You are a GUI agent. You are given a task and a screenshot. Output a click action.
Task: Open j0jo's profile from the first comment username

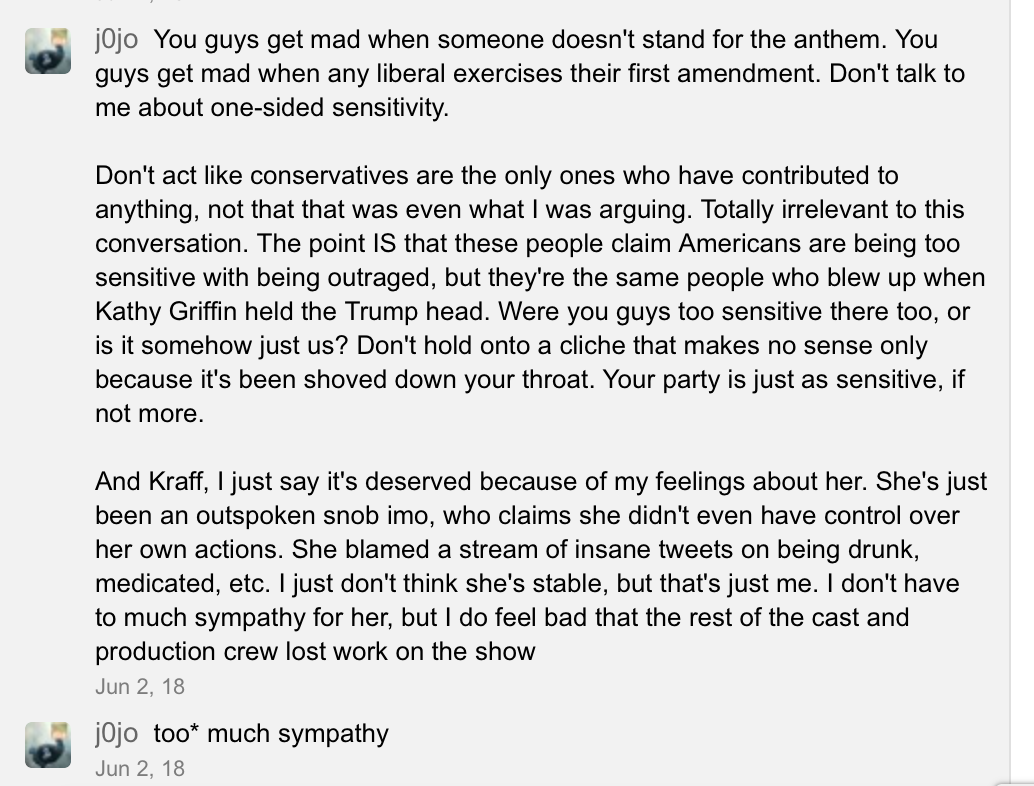click(116, 40)
